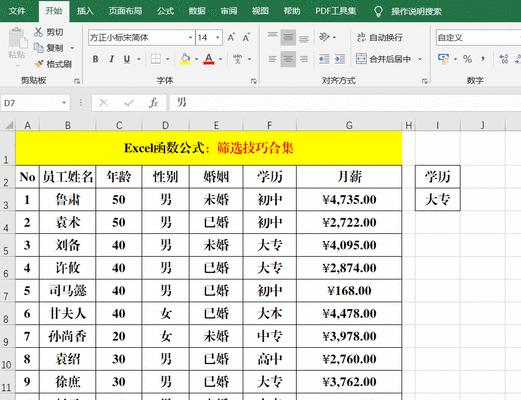
Task: Open font color dropdown arrow
Action: point(221,59)
